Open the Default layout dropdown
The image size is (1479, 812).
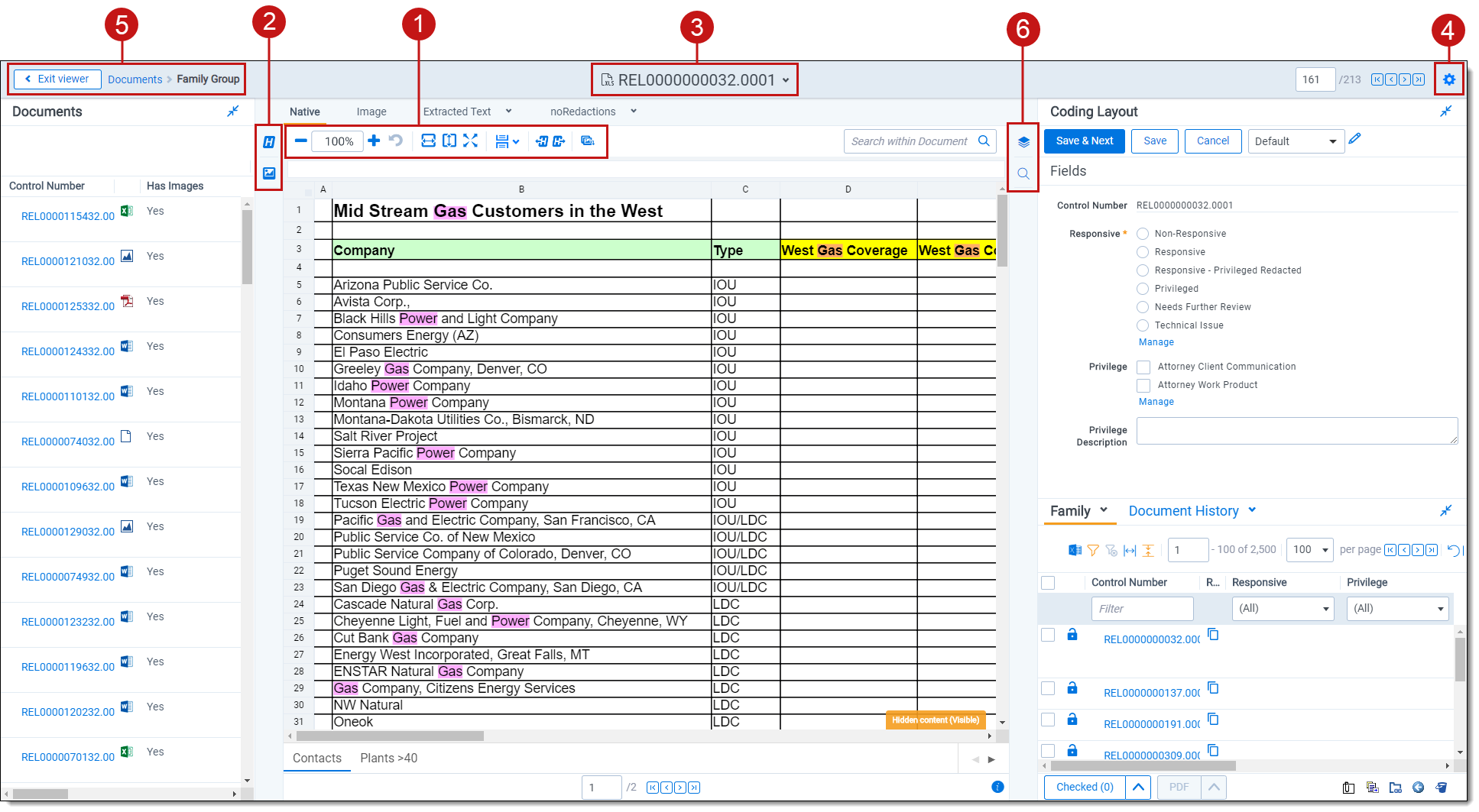click(1296, 141)
